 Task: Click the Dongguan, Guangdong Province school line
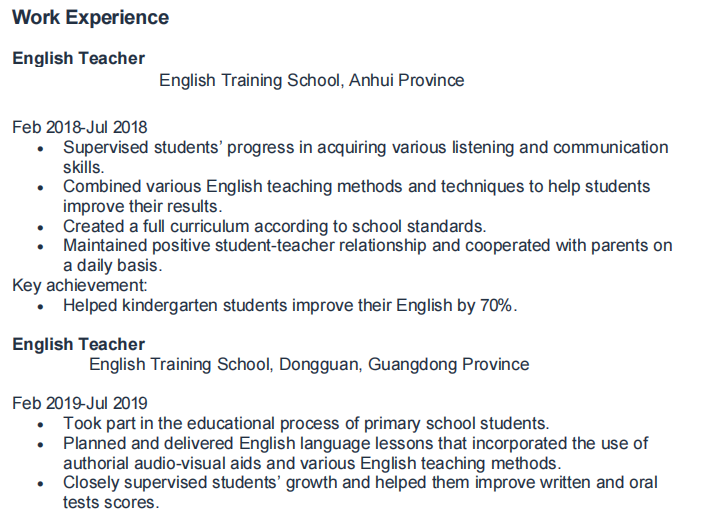309,365
